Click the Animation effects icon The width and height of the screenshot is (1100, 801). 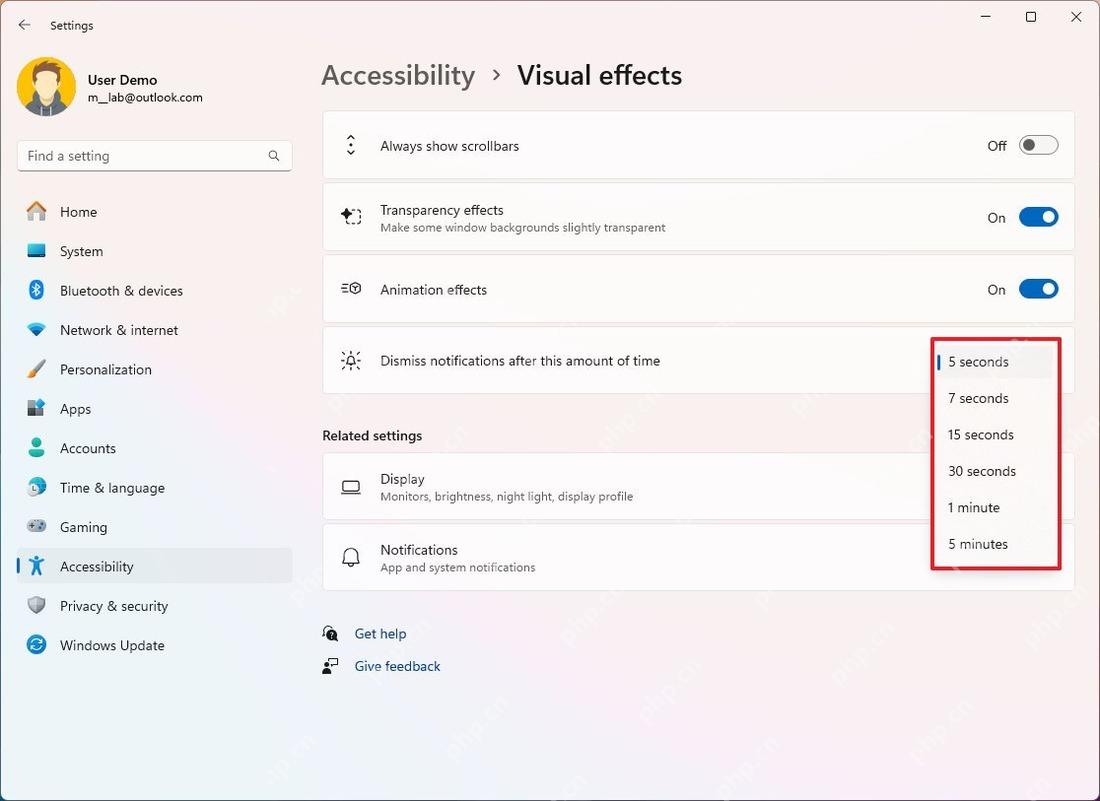pyautogui.click(x=351, y=289)
